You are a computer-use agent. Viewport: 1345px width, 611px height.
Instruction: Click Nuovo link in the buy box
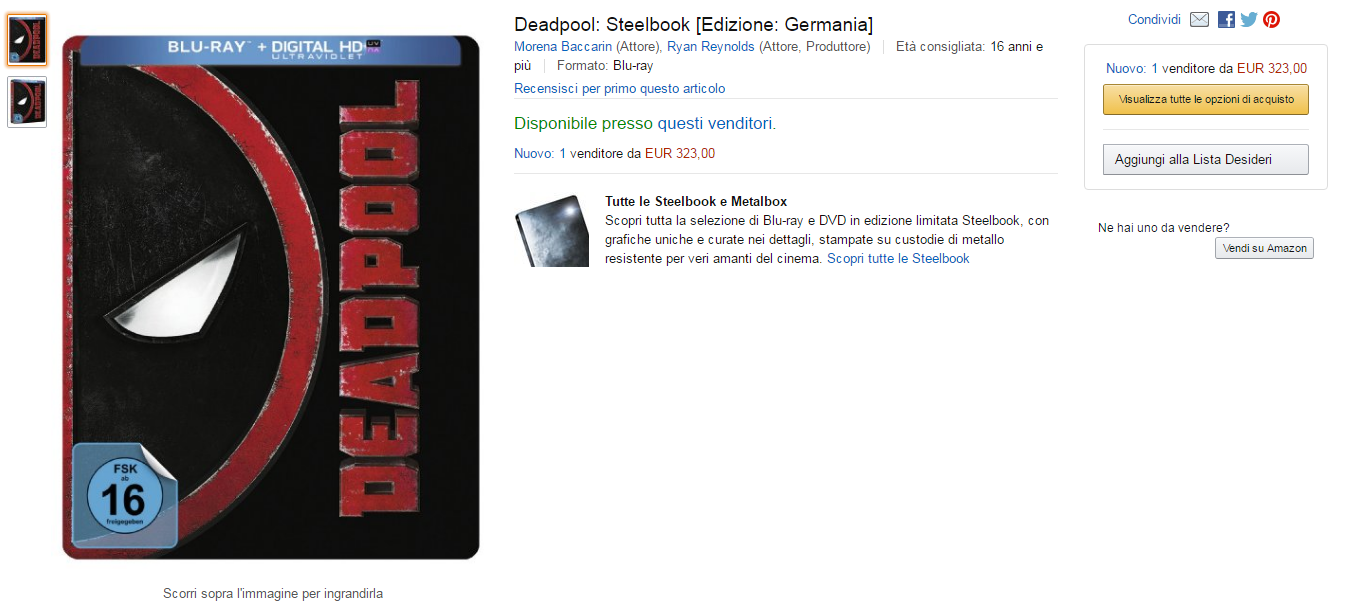click(x=1125, y=69)
